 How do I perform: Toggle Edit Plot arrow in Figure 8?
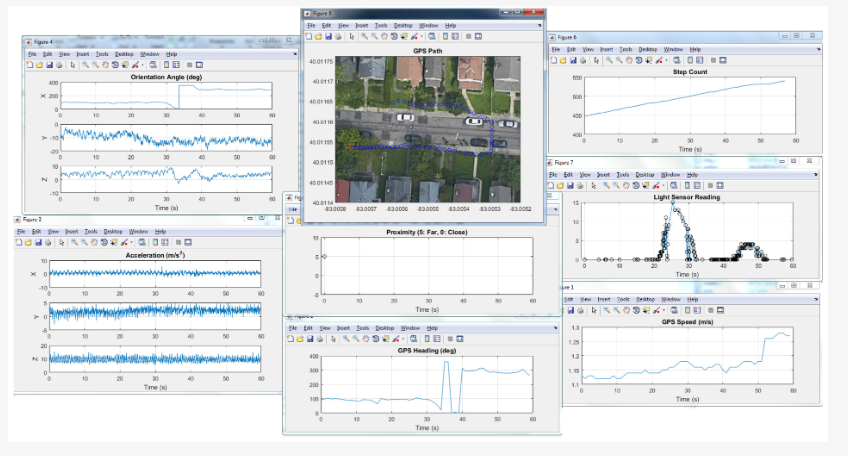coord(352,37)
